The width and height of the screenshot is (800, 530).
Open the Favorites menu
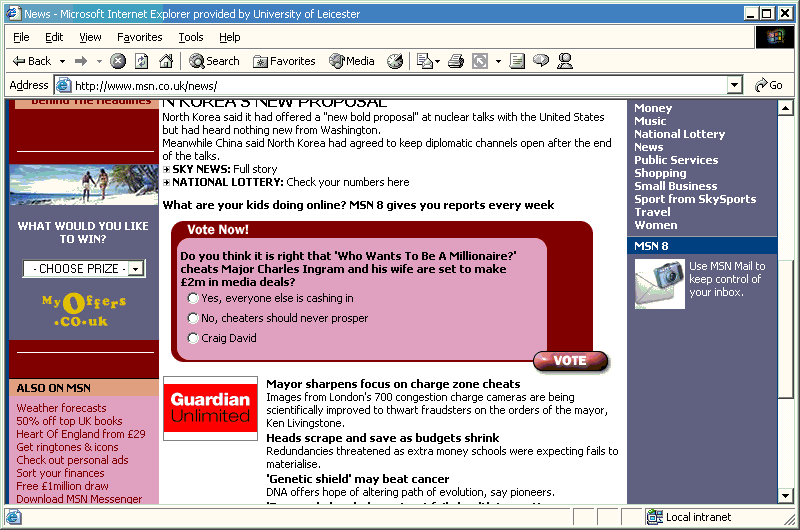click(139, 37)
